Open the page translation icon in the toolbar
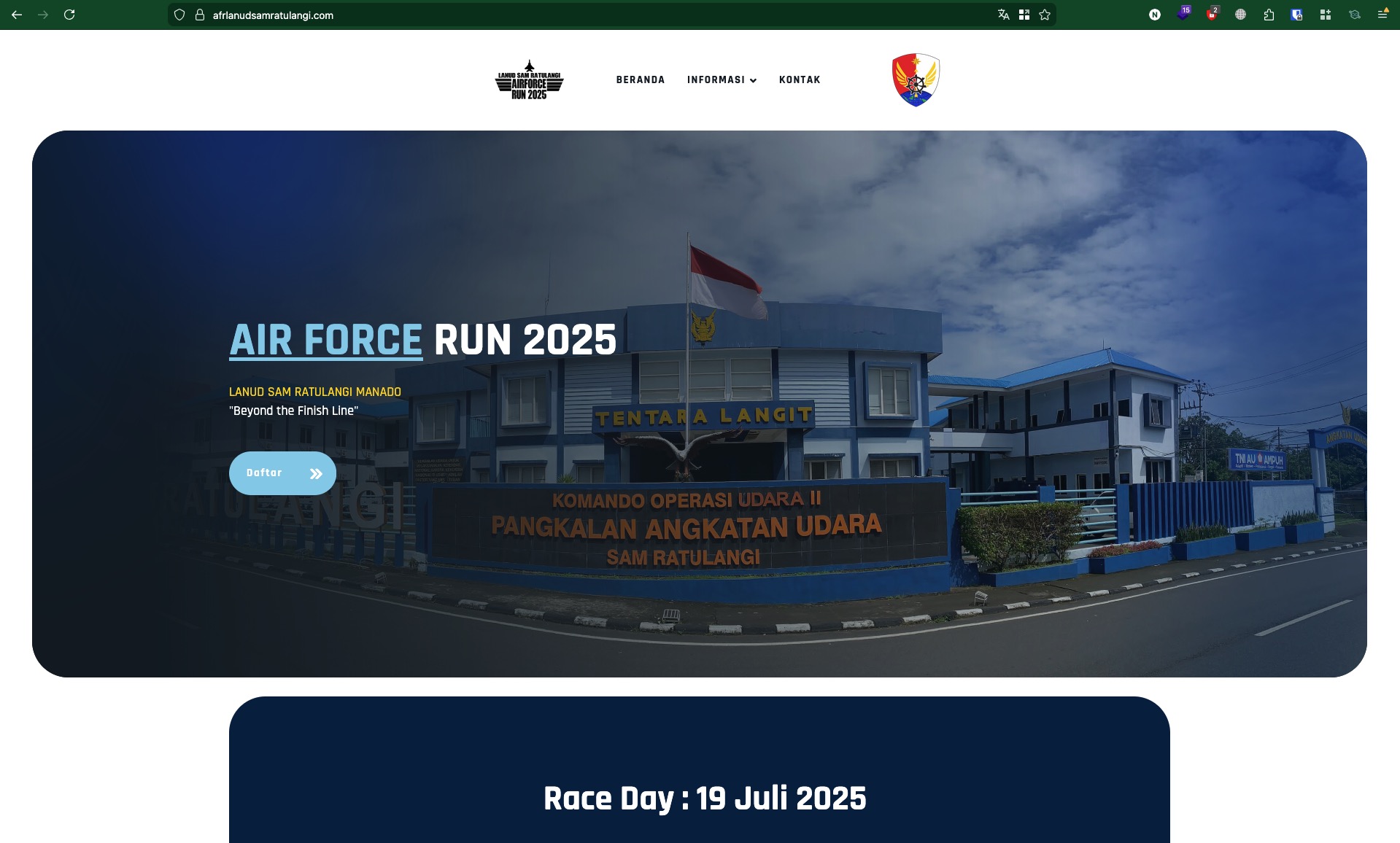This screenshot has height=843, width=1400. click(1002, 15)
